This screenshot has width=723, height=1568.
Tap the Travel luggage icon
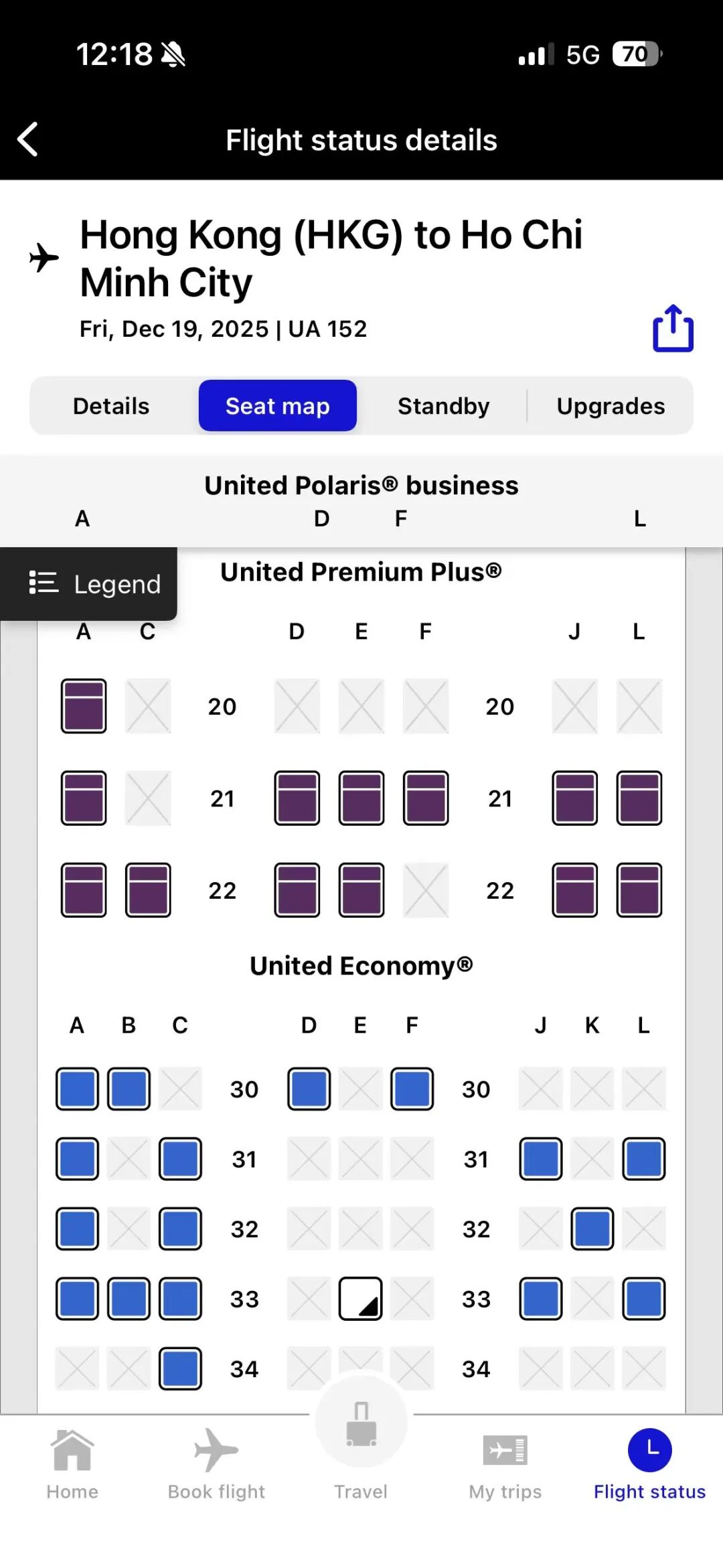[x=361, y=1424]
